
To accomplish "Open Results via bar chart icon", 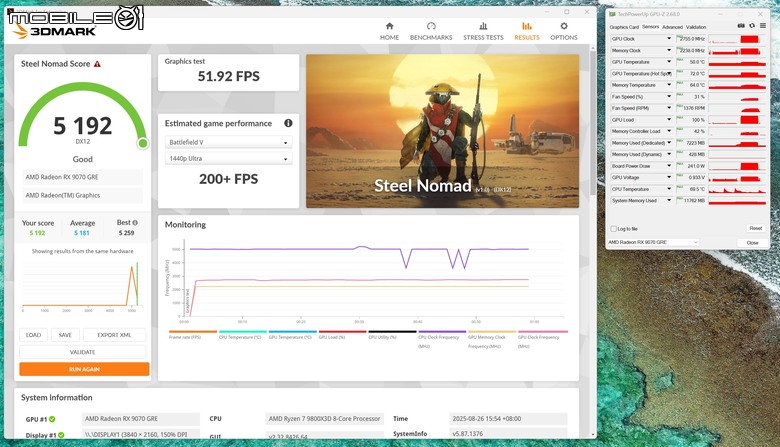I will pyautogui.click(x=527, y=26).
